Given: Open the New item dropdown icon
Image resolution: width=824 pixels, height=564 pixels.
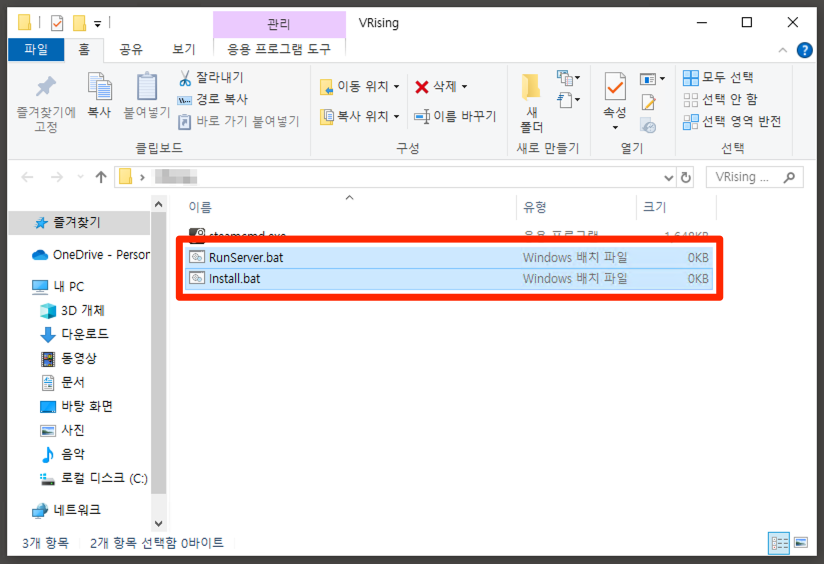Looking at the screenshot, I should (568, 78).
